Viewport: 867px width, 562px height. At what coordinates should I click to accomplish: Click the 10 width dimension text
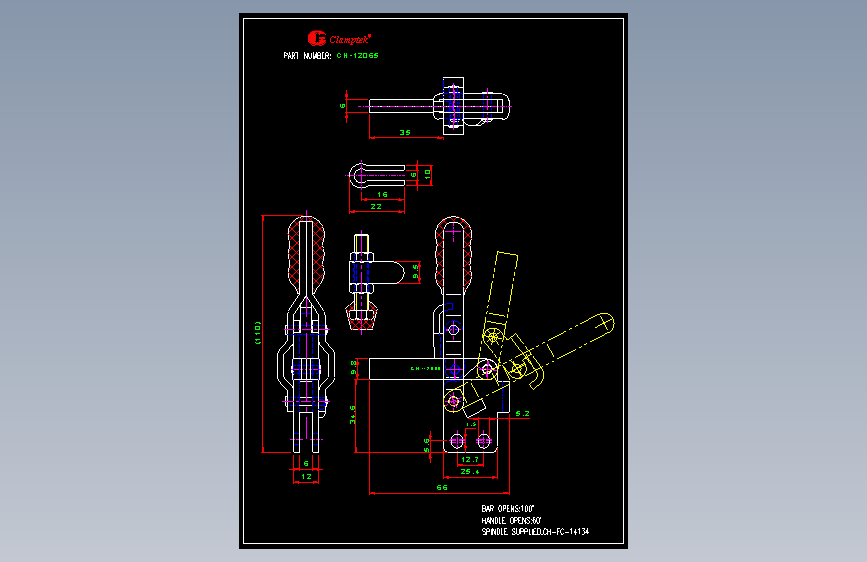tap(427, 174)
